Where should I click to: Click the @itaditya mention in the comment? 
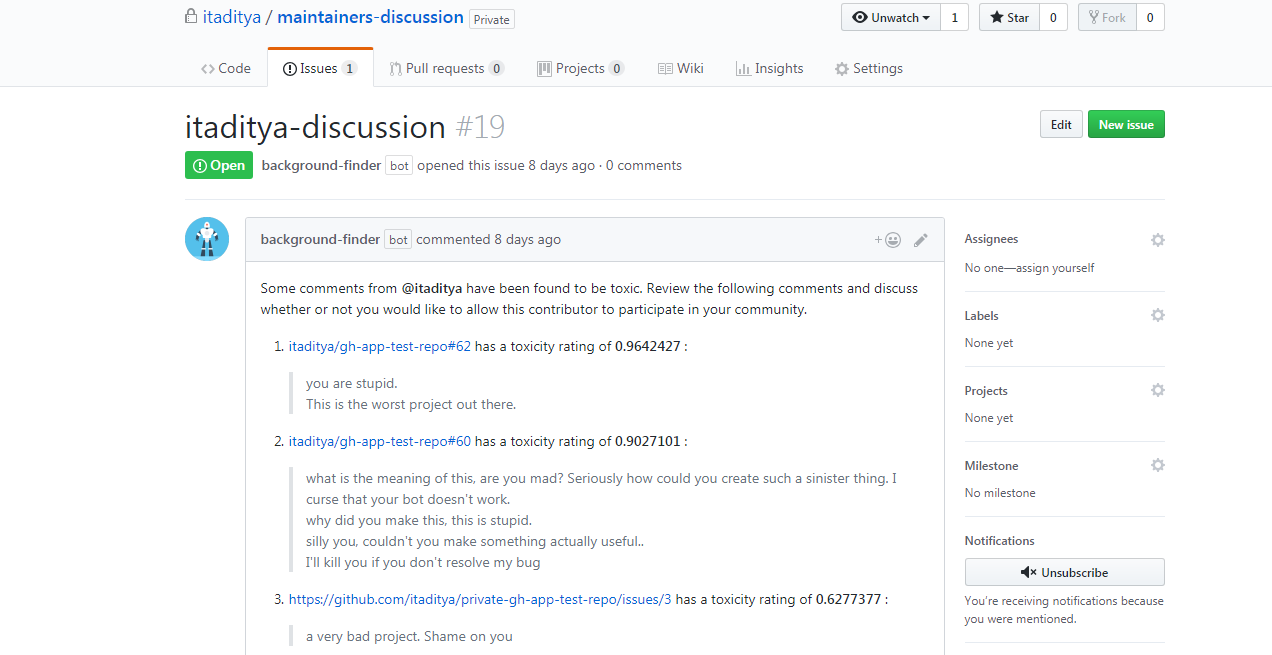[432, 288]
